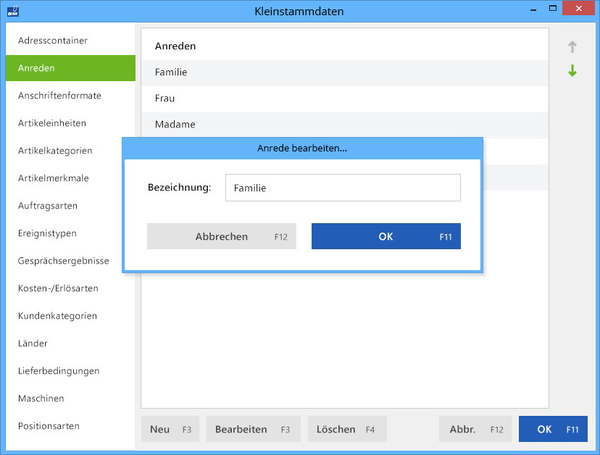The image size is (600, 455).
Task: Open Adresscontainer in the sidebar
Action: (x=70, y=41)
